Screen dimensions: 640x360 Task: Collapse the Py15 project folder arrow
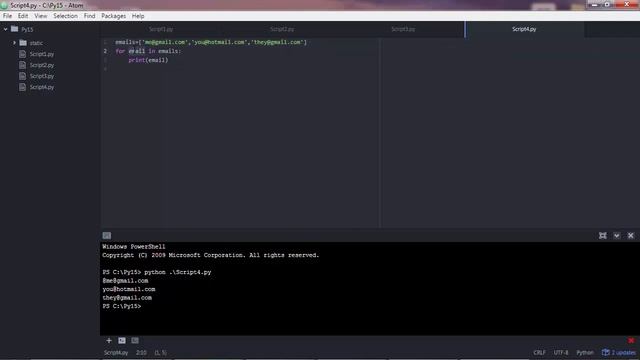click(6, 29)
